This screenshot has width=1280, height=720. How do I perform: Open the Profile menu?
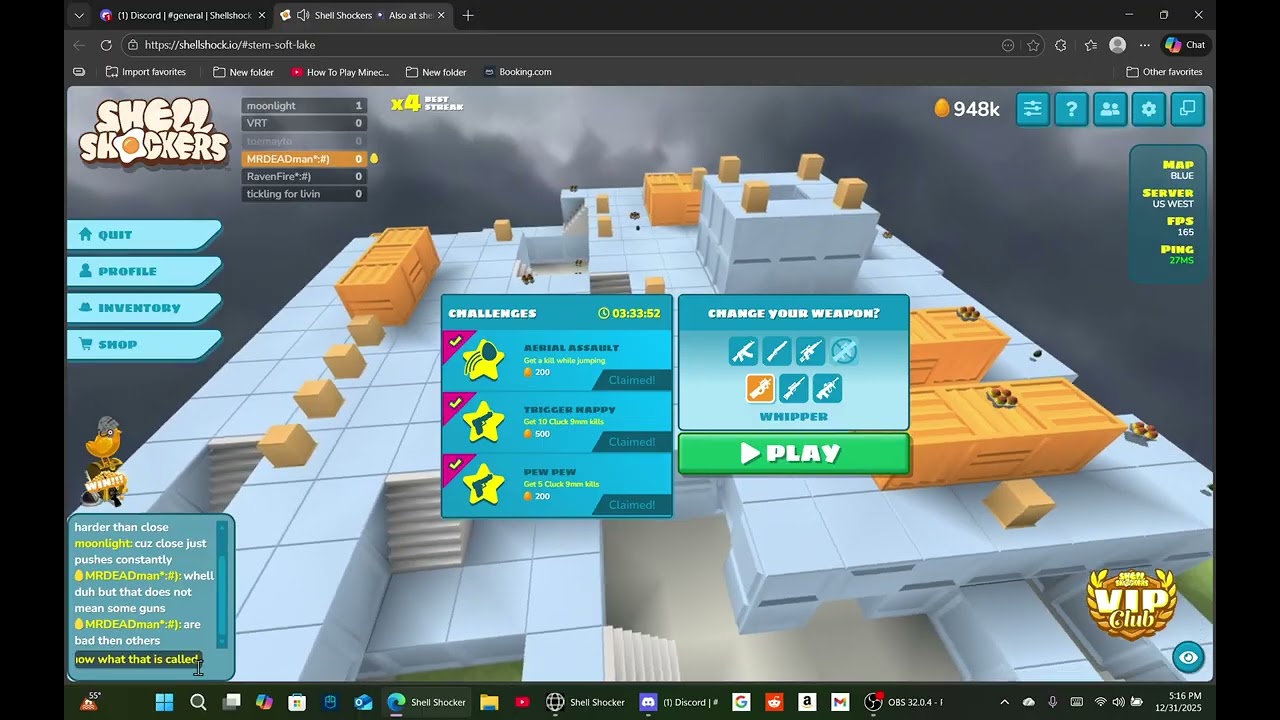[x=144, y=271]
